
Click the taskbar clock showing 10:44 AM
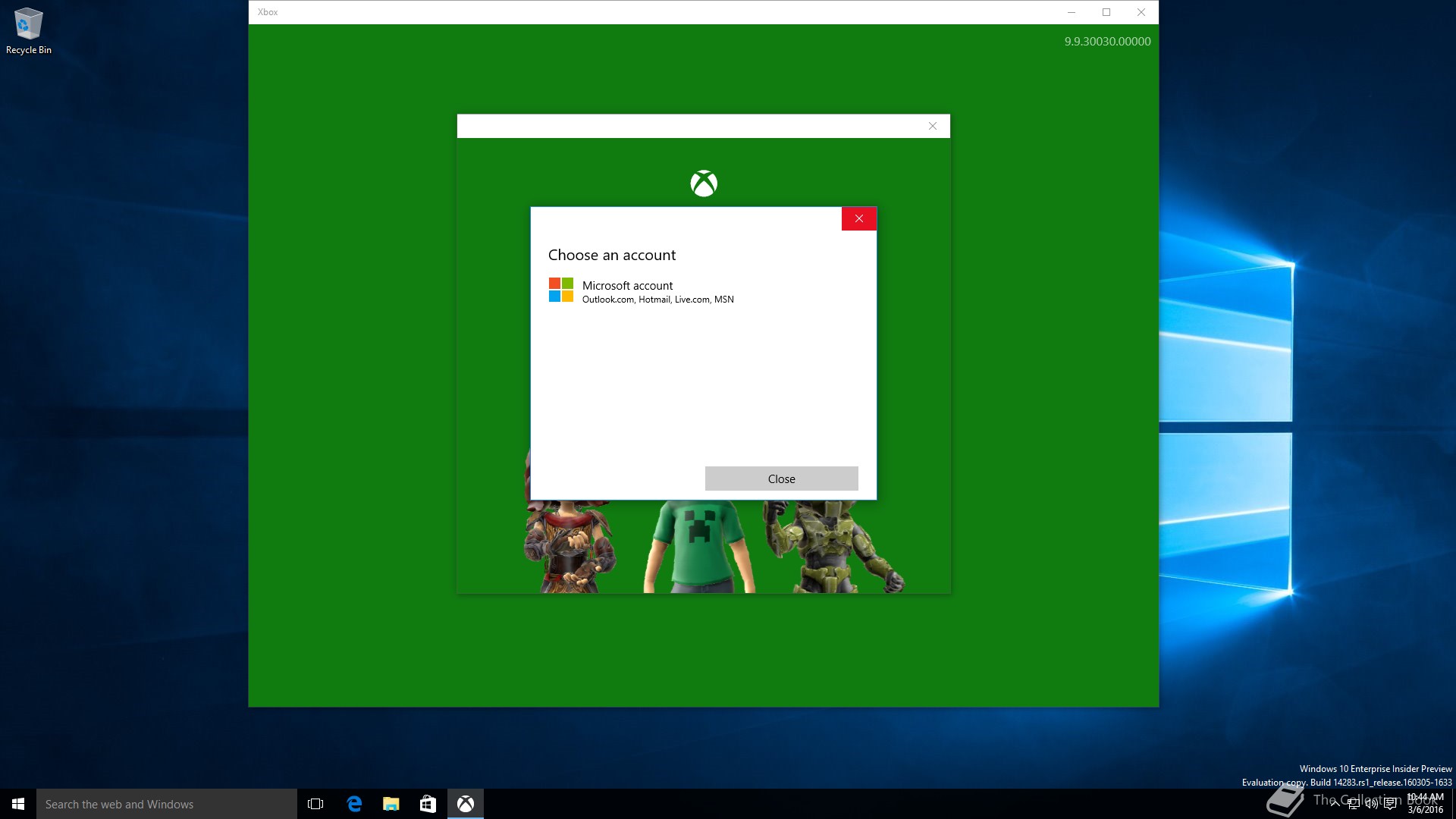pos(1425,804)
